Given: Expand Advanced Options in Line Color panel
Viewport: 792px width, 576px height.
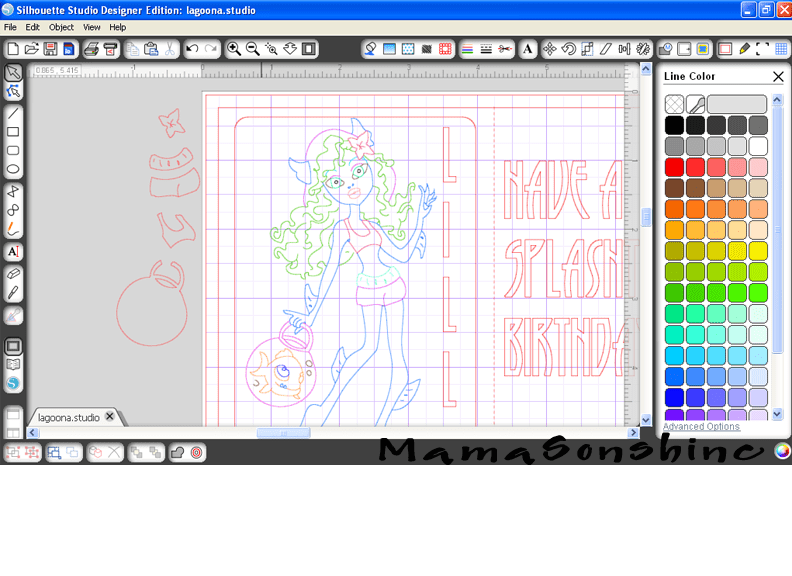Looking at the screenshot, I should pos(701,427).
